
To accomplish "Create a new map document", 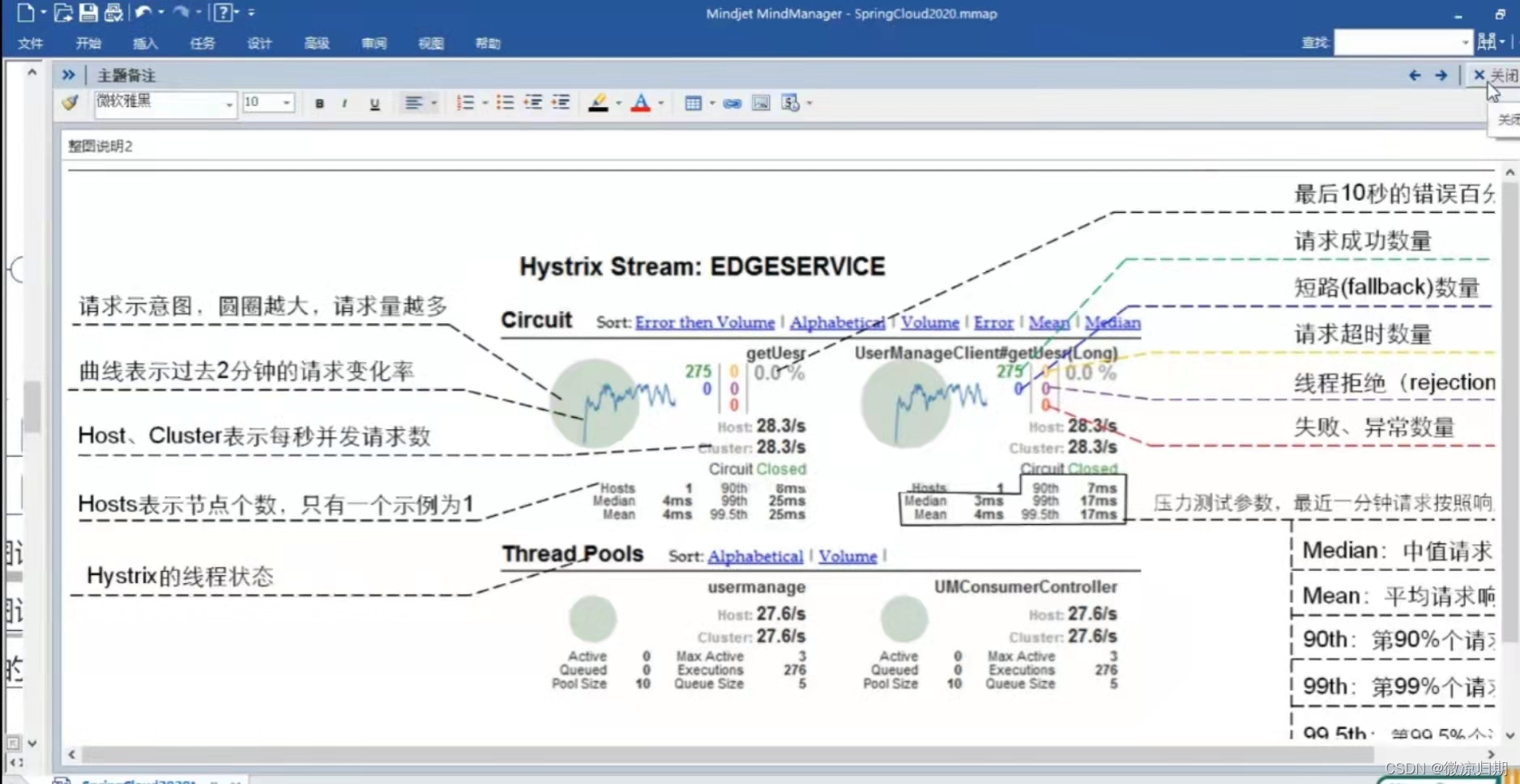I will [x=25, y=12].
